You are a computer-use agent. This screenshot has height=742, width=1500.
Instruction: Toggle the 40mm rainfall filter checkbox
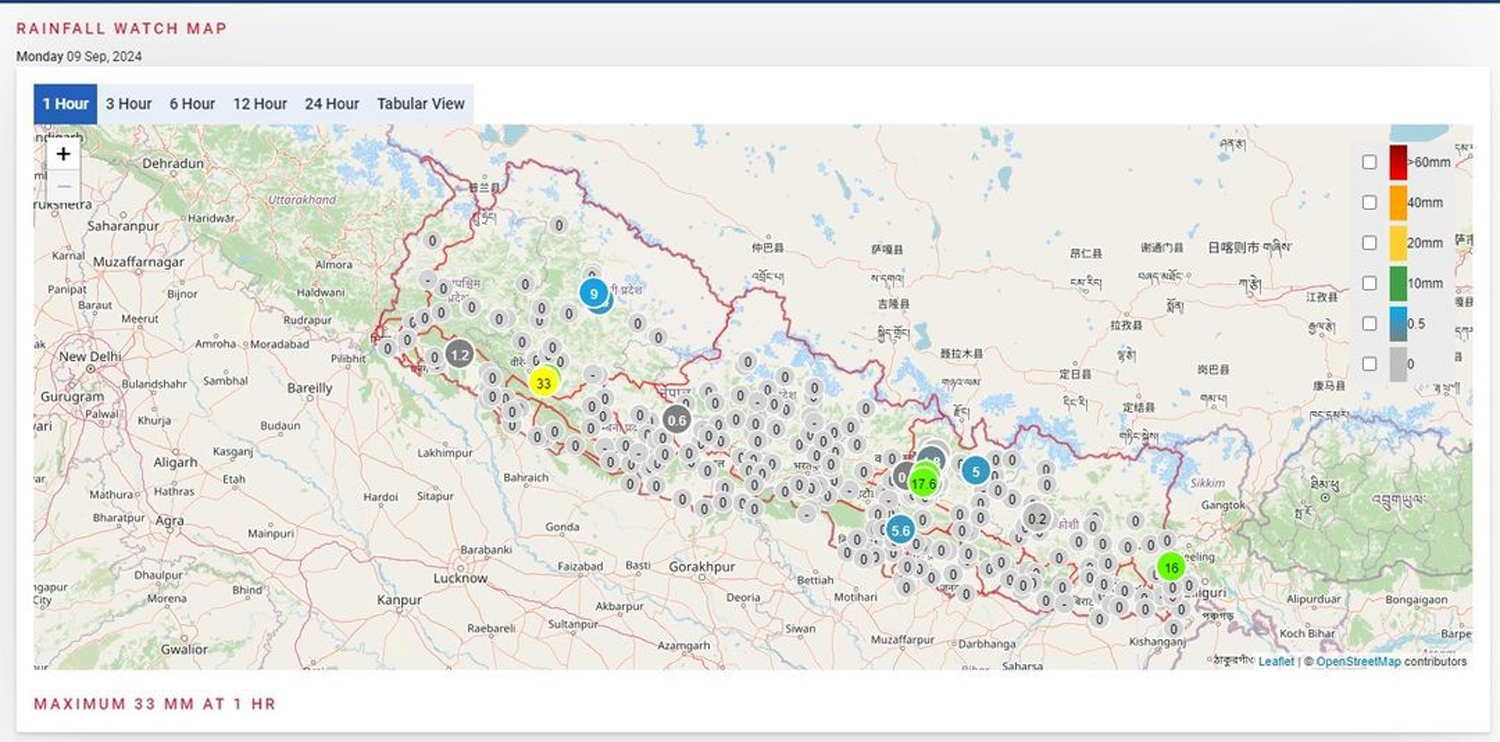[1369, 202]
